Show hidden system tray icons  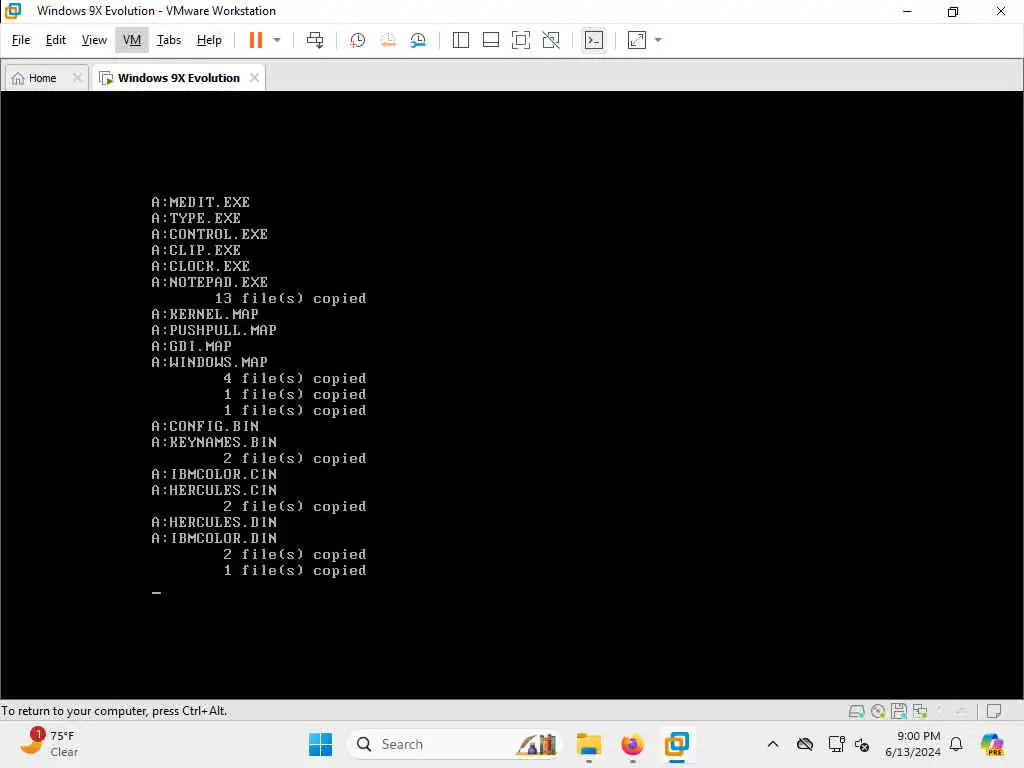[x=773, y=744]
